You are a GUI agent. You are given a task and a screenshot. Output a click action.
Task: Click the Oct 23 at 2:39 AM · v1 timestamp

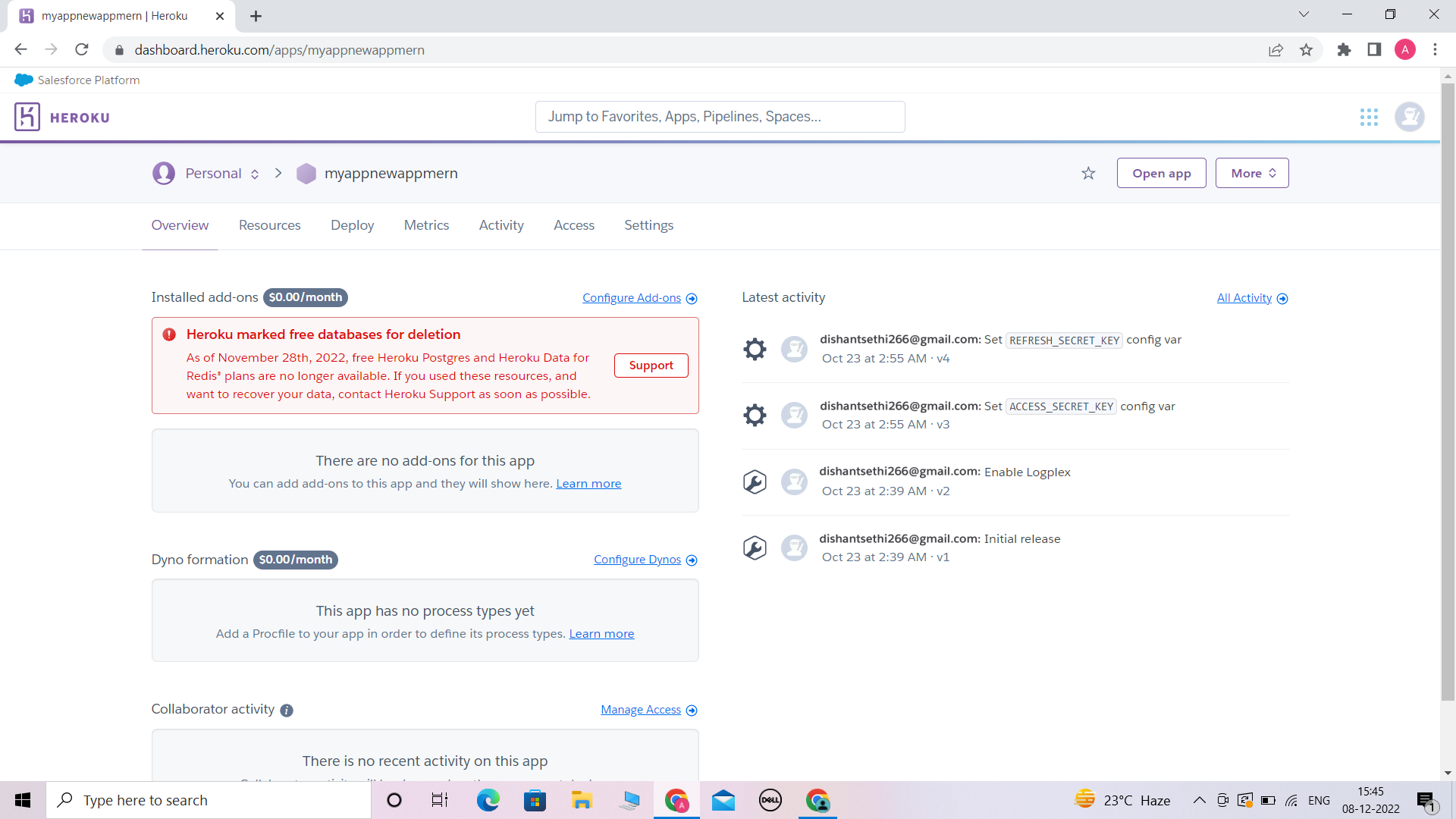point(885,557)
